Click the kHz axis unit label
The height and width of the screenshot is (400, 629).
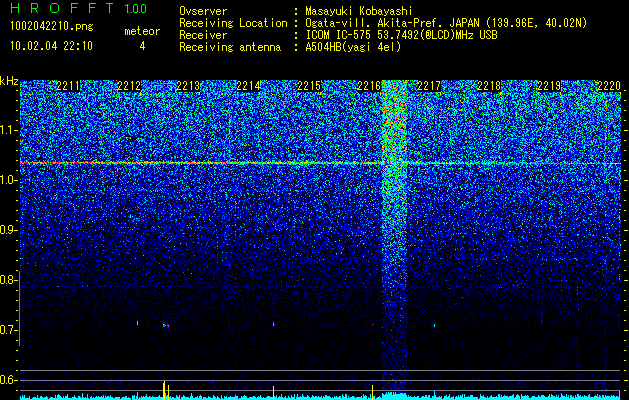click(9, 81)
